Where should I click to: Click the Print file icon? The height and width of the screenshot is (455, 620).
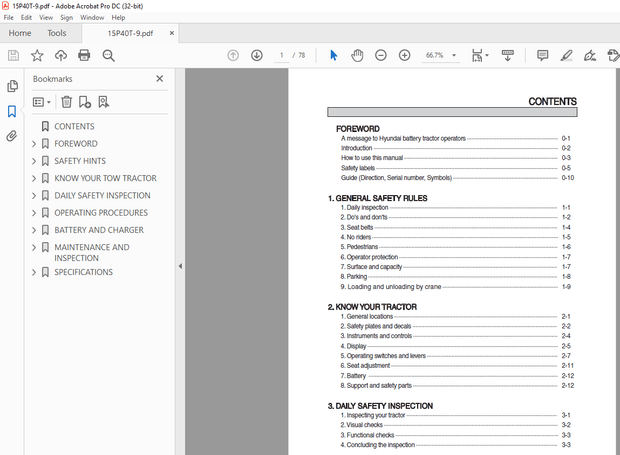[85, 55]
